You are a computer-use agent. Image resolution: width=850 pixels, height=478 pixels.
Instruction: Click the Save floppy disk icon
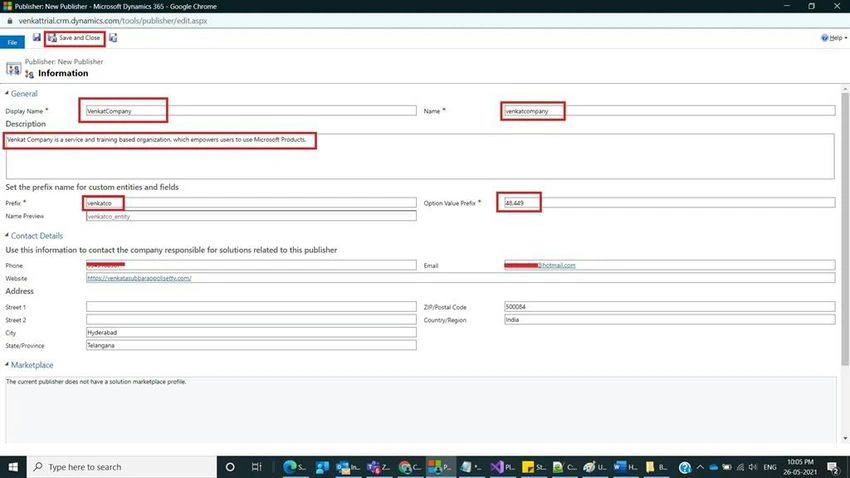[36, 37]
